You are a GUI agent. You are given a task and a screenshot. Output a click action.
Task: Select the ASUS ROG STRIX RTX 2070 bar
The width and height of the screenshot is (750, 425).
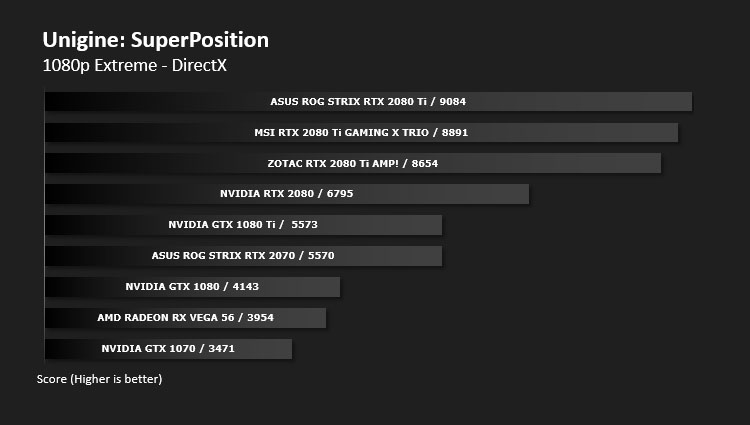point(243,256)
